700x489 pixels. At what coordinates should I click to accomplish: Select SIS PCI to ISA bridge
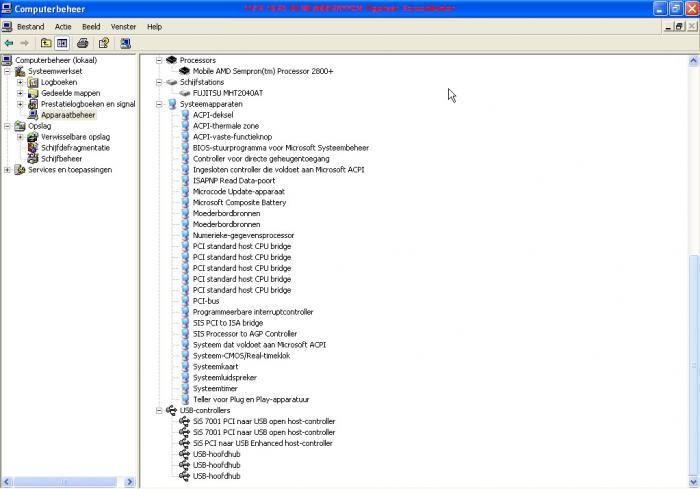coord(228,323)
